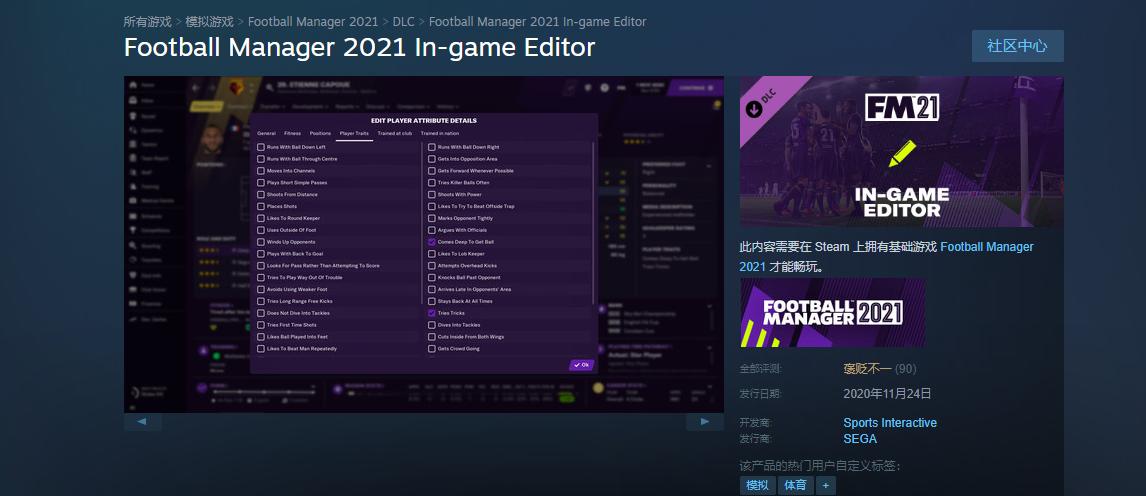The height and width of the screenshot is (496, 1146).
Task: Open the 褒贬不一 review summary
Action: 867,369
